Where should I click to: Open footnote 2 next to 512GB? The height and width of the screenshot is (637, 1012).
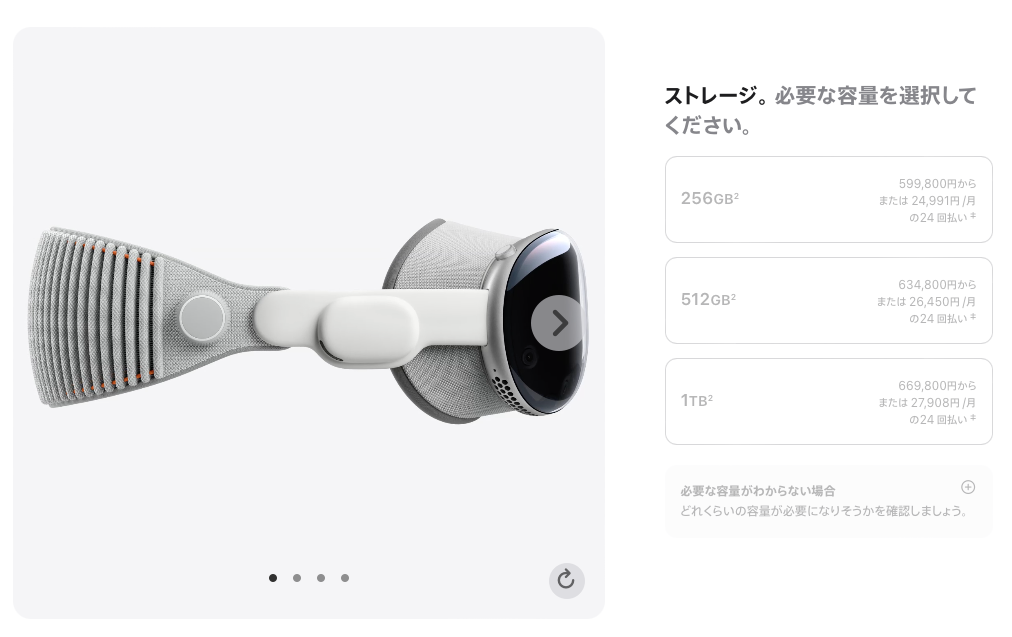click(734, 295)
